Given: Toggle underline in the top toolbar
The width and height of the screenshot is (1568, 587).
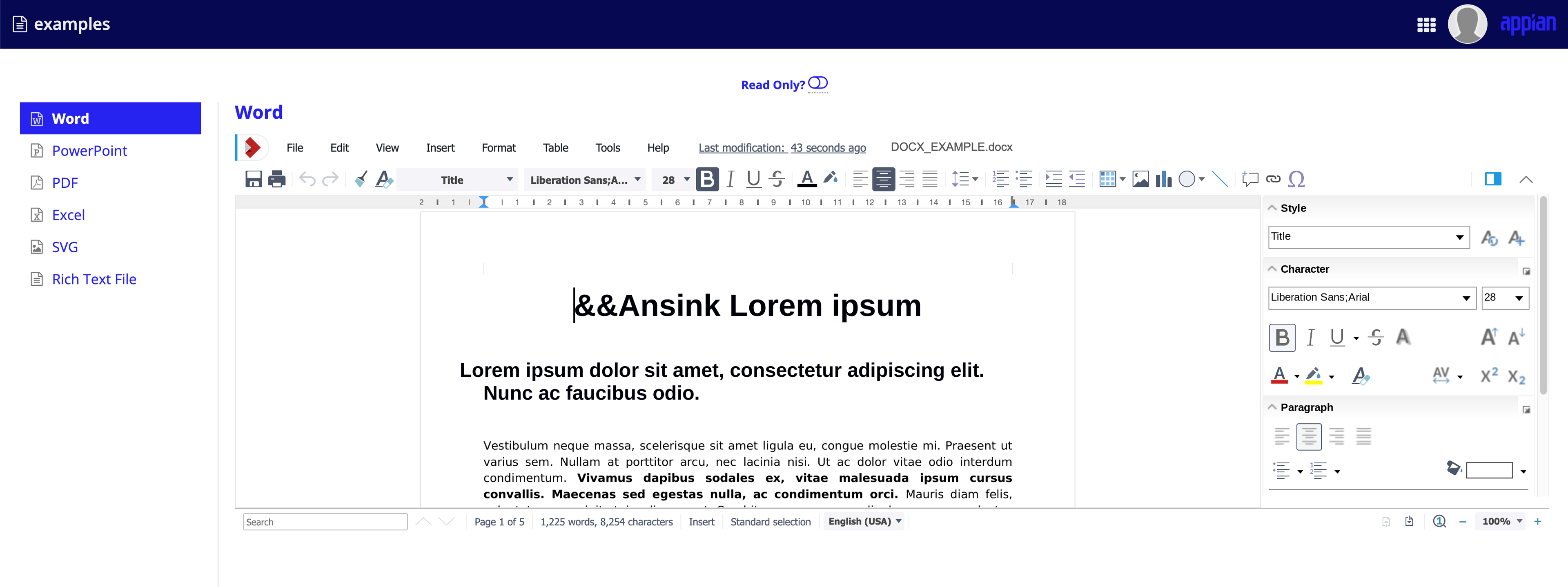Looking at the screenshot, I should click(x=753, y=180).
